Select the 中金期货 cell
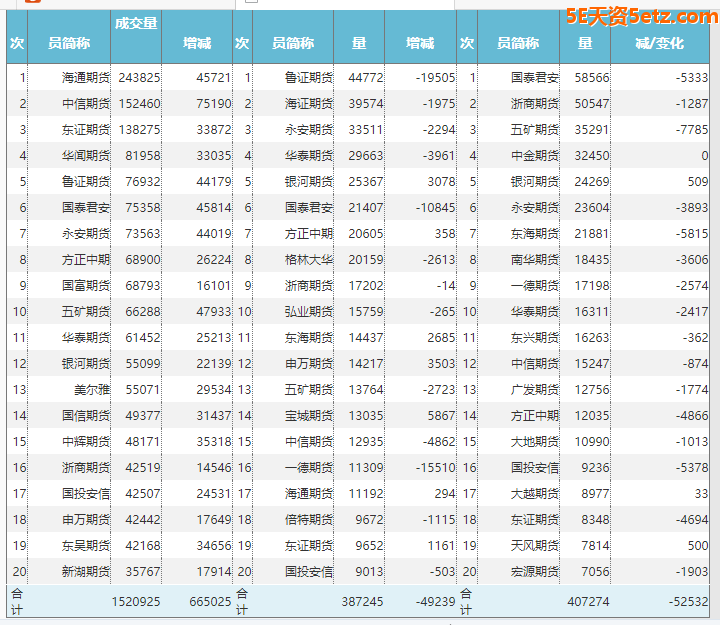Image resolution: width=720 pixels, height=625 pixels. tap(534, 155)
